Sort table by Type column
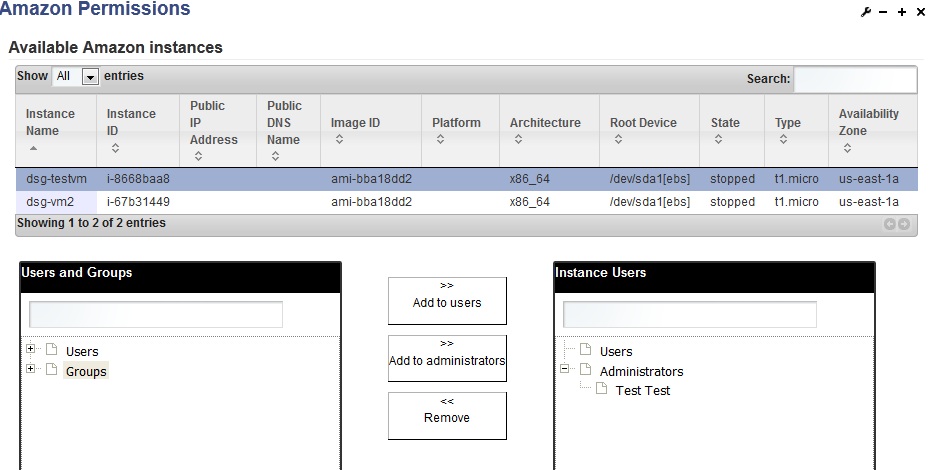This screenshot has height=470, width=932. [x=796, y=131]
